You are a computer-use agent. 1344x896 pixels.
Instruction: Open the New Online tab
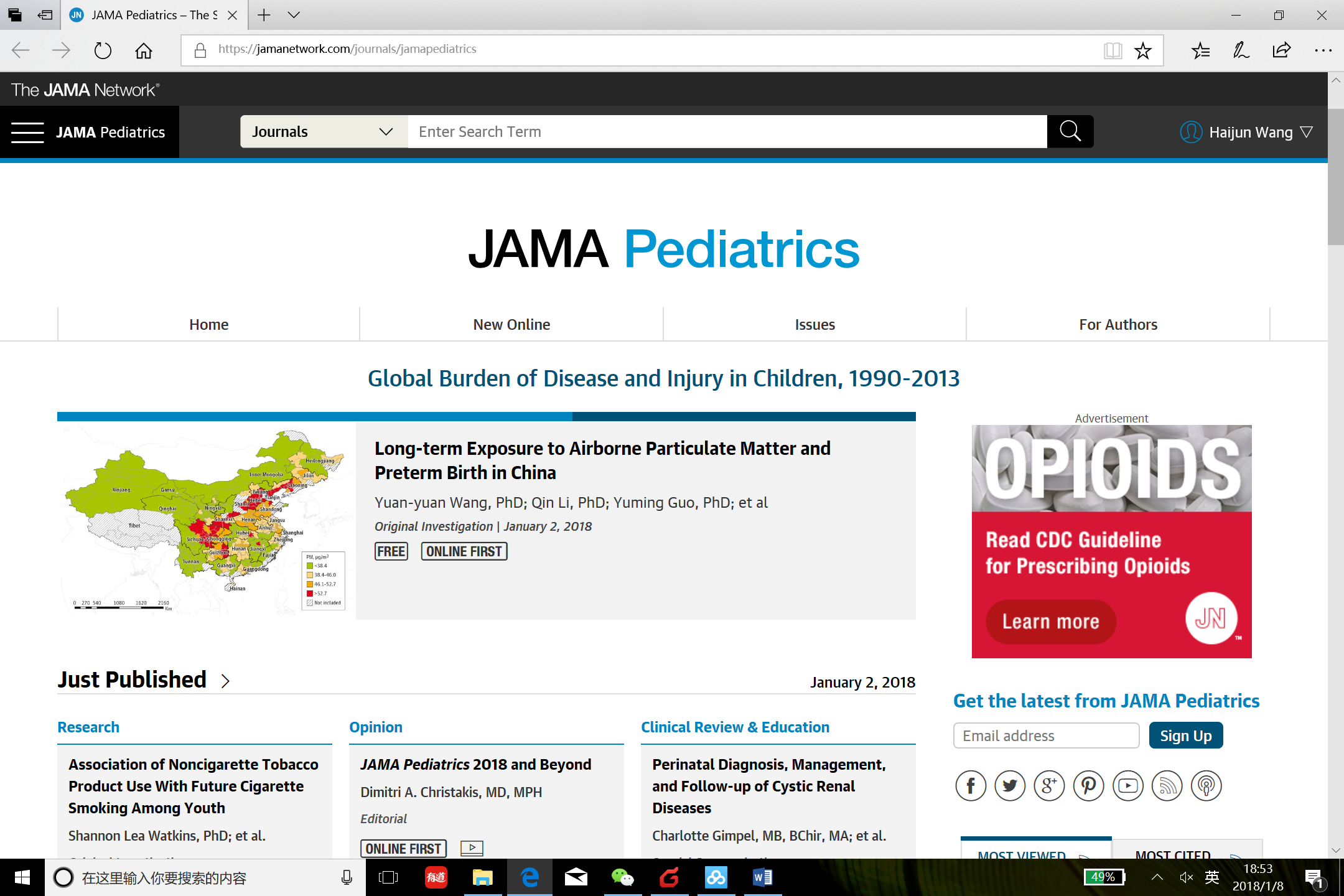pos(511,324)
